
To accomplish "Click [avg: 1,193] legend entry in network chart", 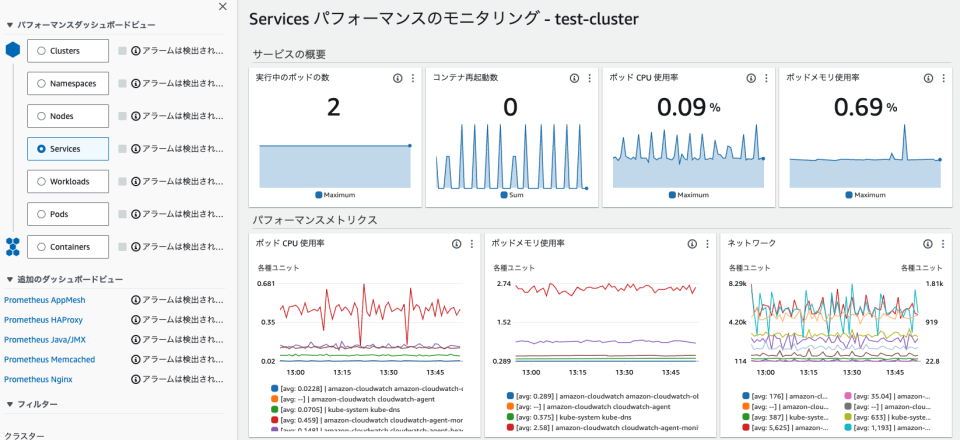I will pyautogui.click(x=888, y=428).
